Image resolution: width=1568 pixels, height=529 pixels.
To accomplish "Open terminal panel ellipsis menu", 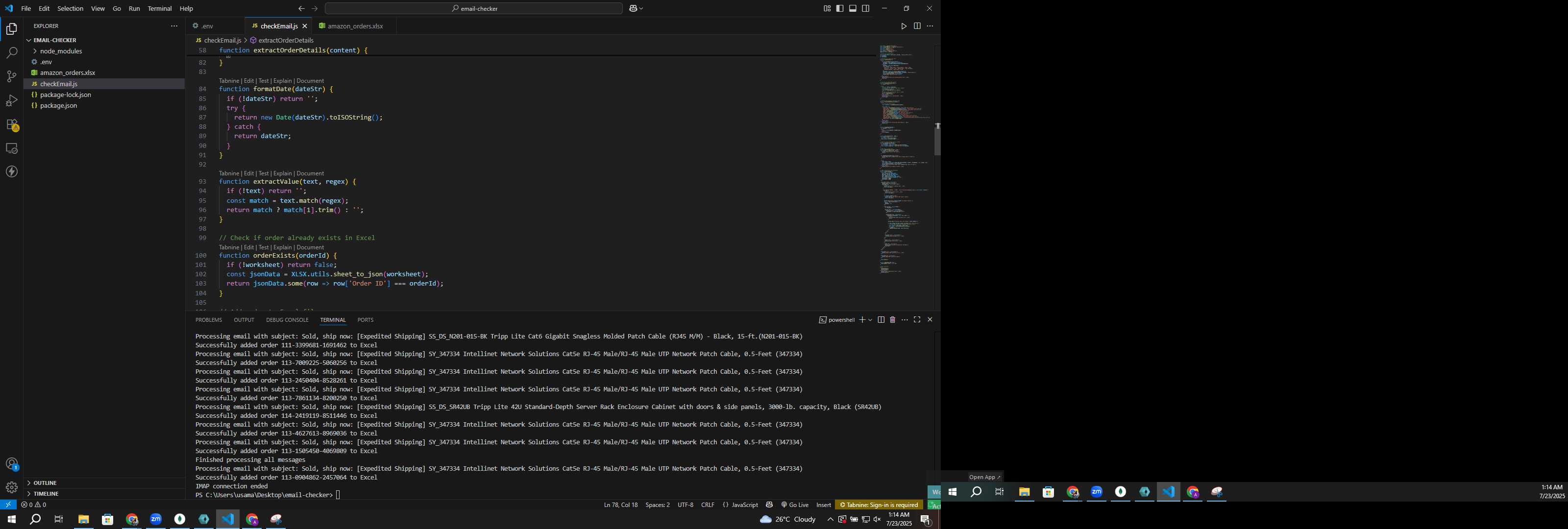I will (x=905, y=319).
